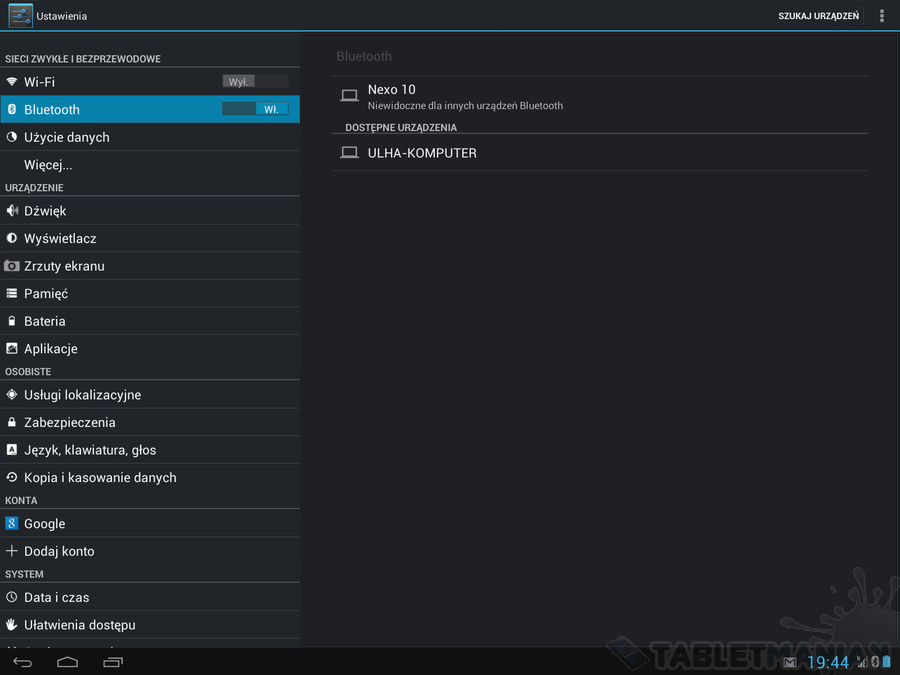
Task: Click the Data i czas clock icon
Action: [x=11, y=597]
